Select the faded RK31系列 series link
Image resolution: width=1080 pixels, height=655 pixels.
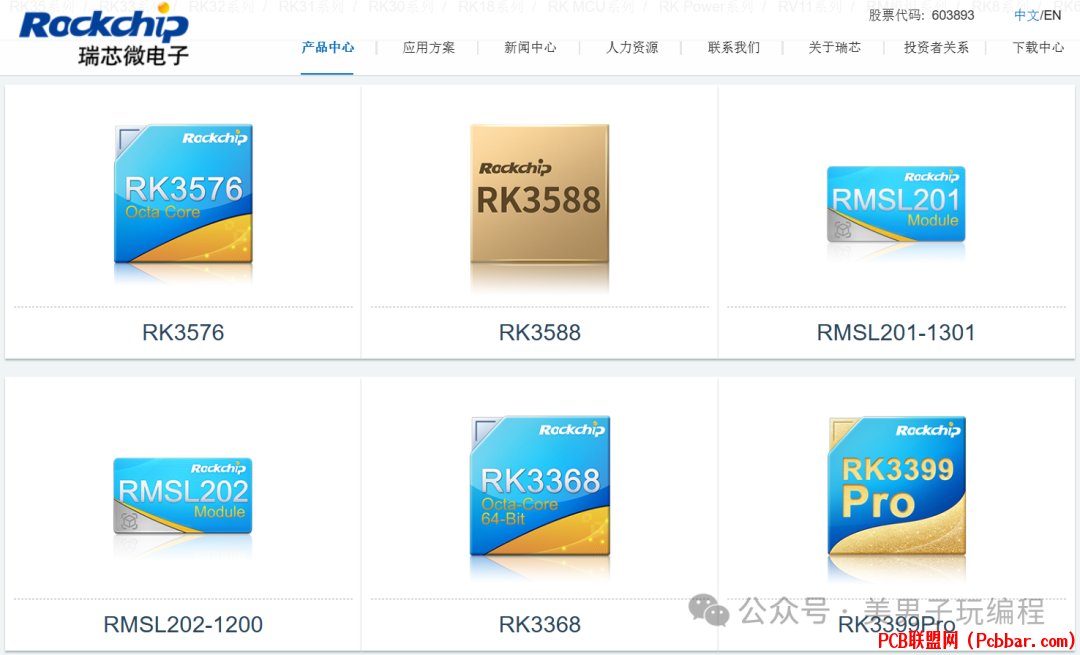[x=311, y=8]
